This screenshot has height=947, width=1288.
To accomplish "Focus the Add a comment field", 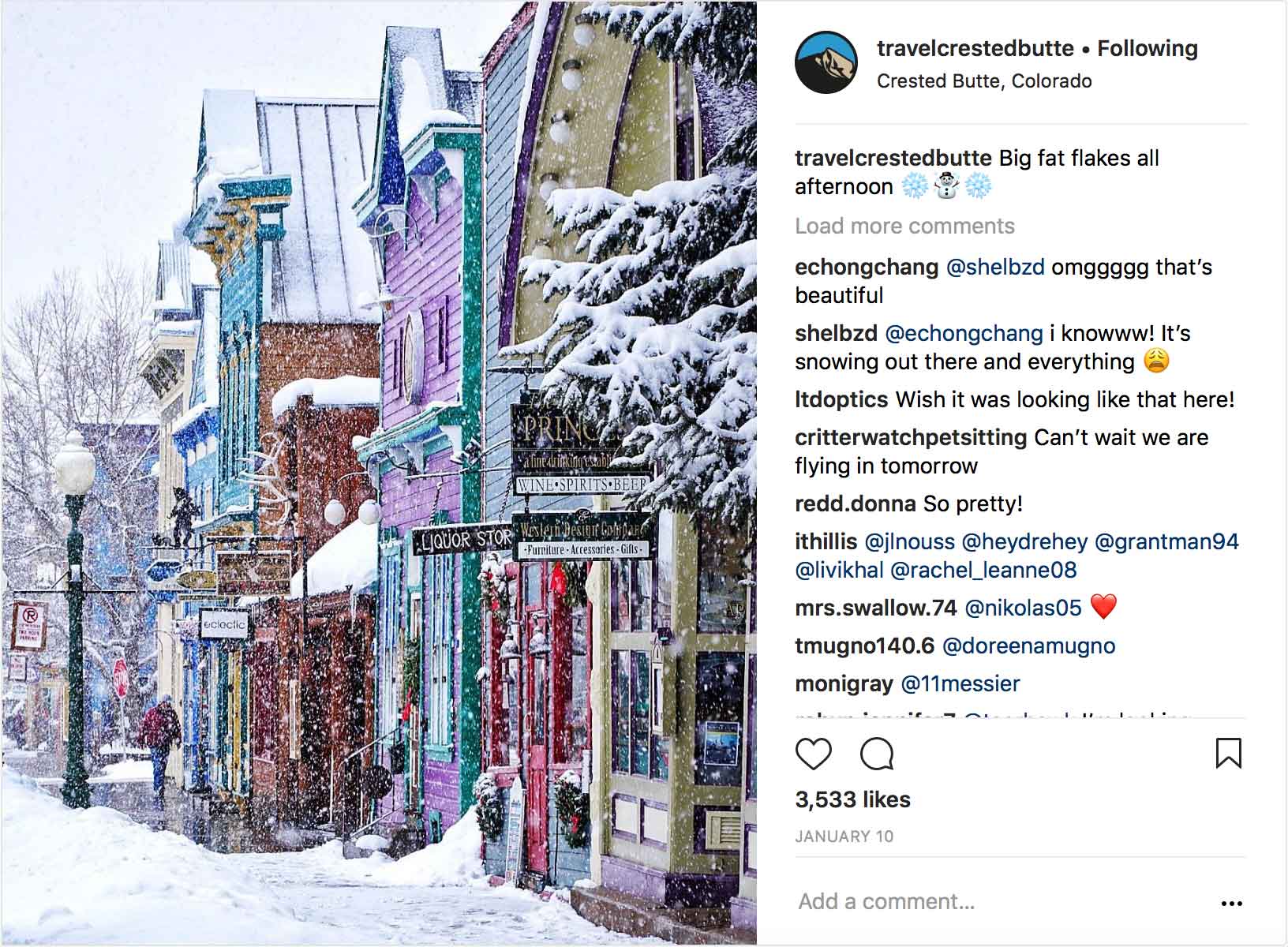I will pyautogui.click(x=1002, y=901).
